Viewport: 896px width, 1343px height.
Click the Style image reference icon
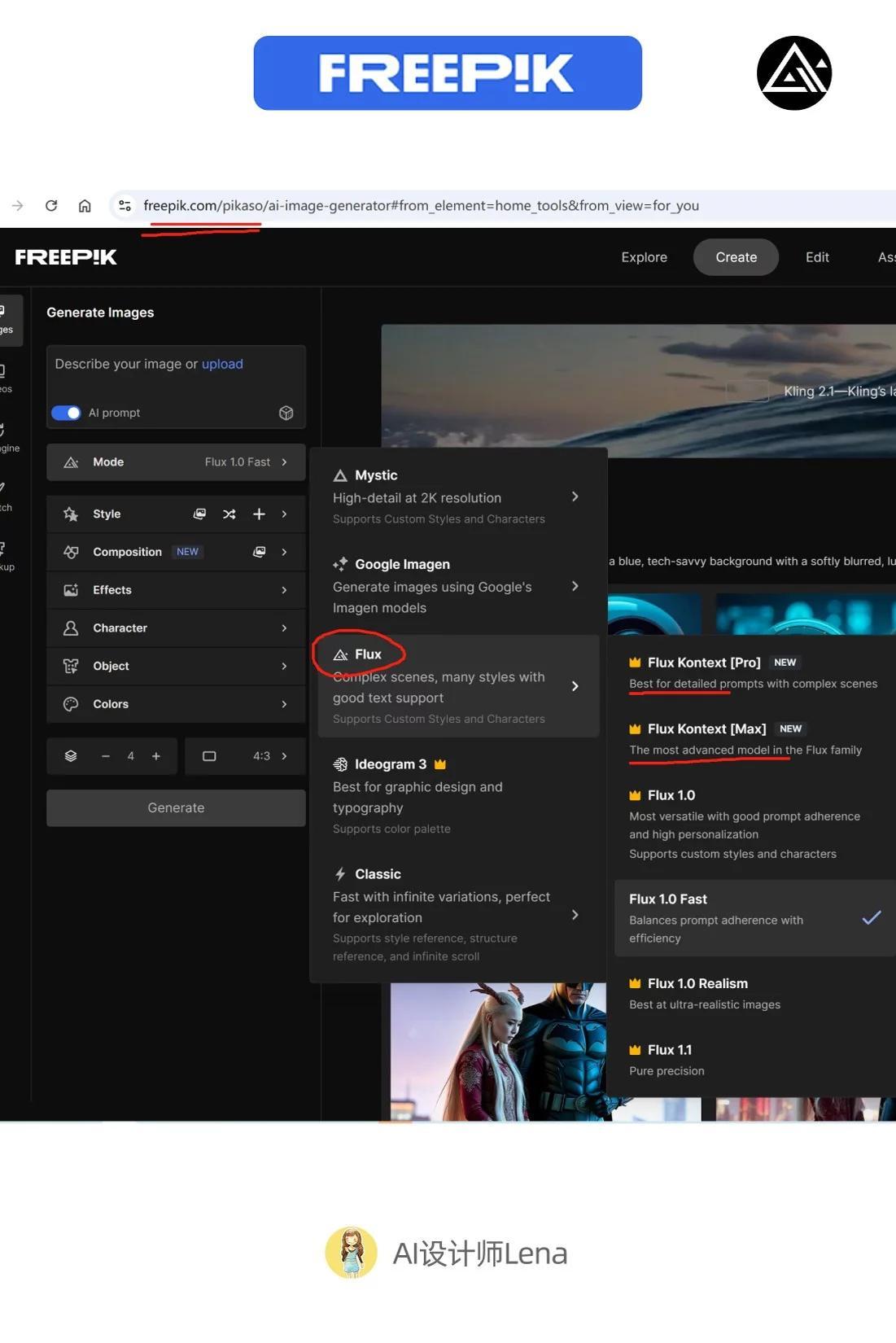(x=199, y=514)
